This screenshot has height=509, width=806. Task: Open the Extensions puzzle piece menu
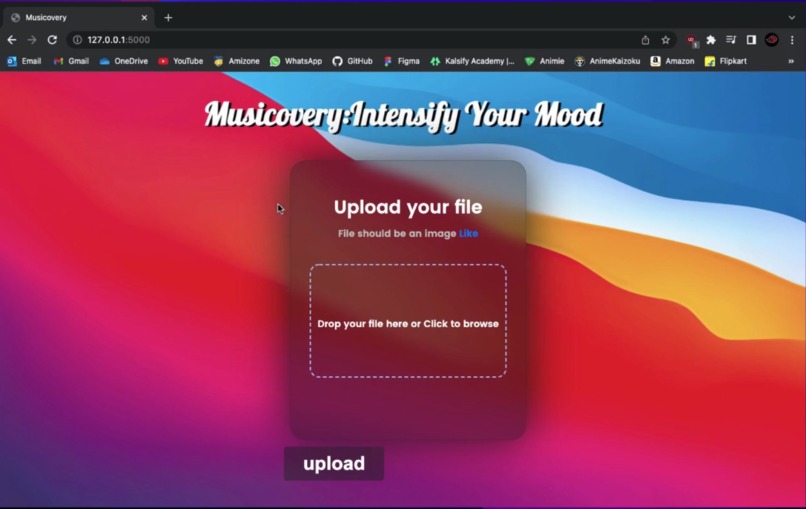tap(711, 40)
